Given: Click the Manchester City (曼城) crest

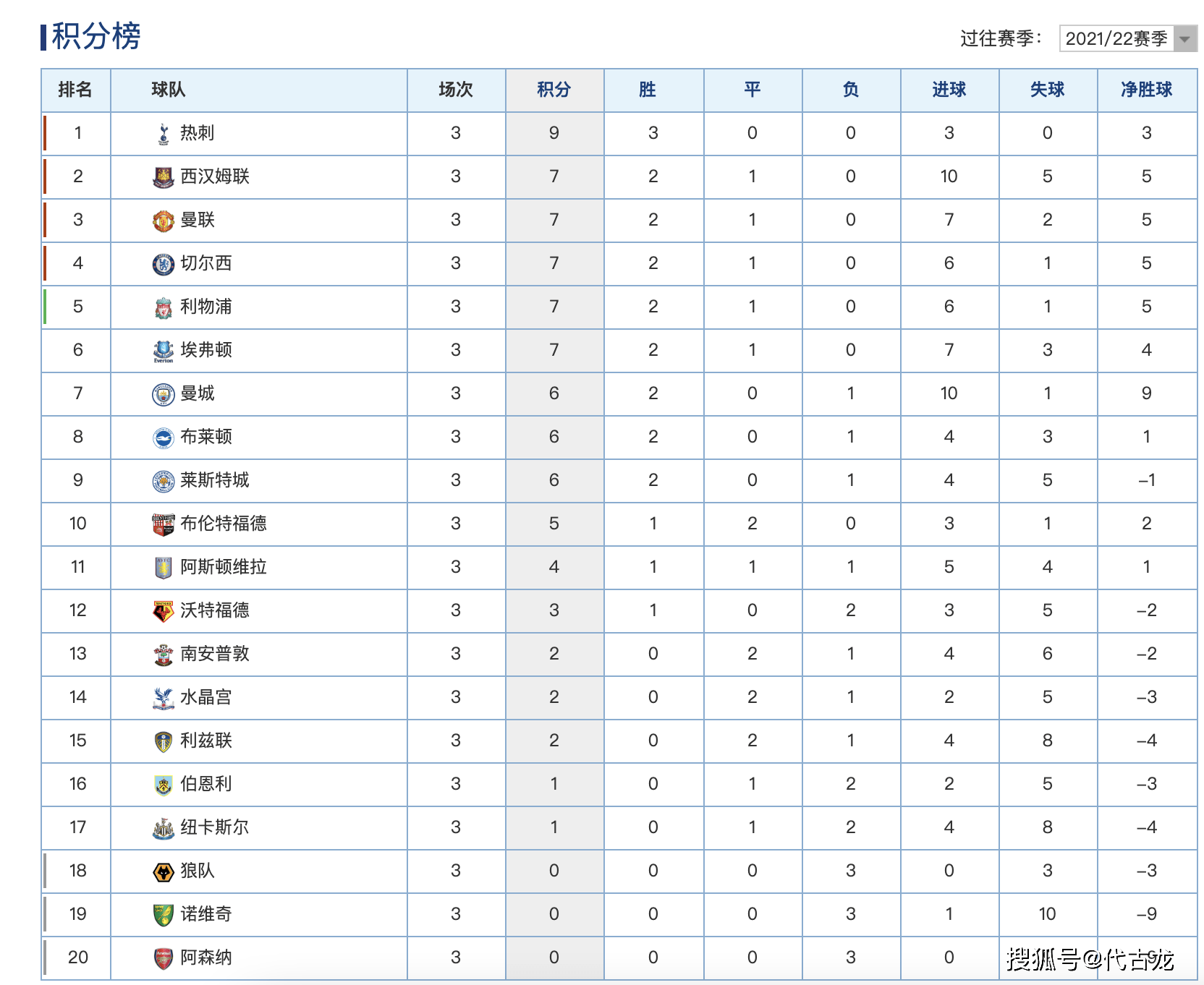Looking at the screenshot, I should click(x=164, y=394).
